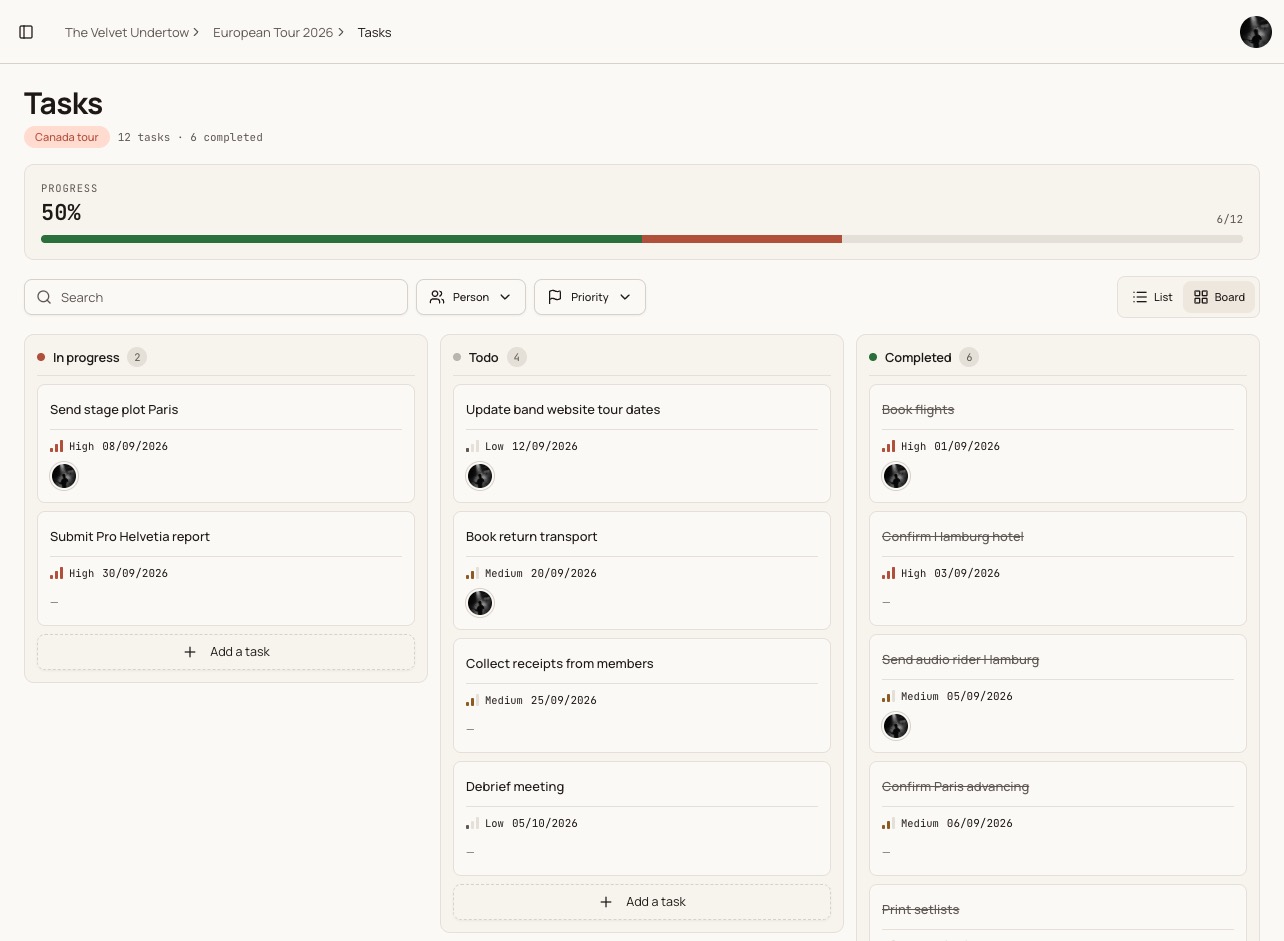This screenshot has height=941, width=1284.
Task: Open the Person filter dropdown
Action: 471,297
